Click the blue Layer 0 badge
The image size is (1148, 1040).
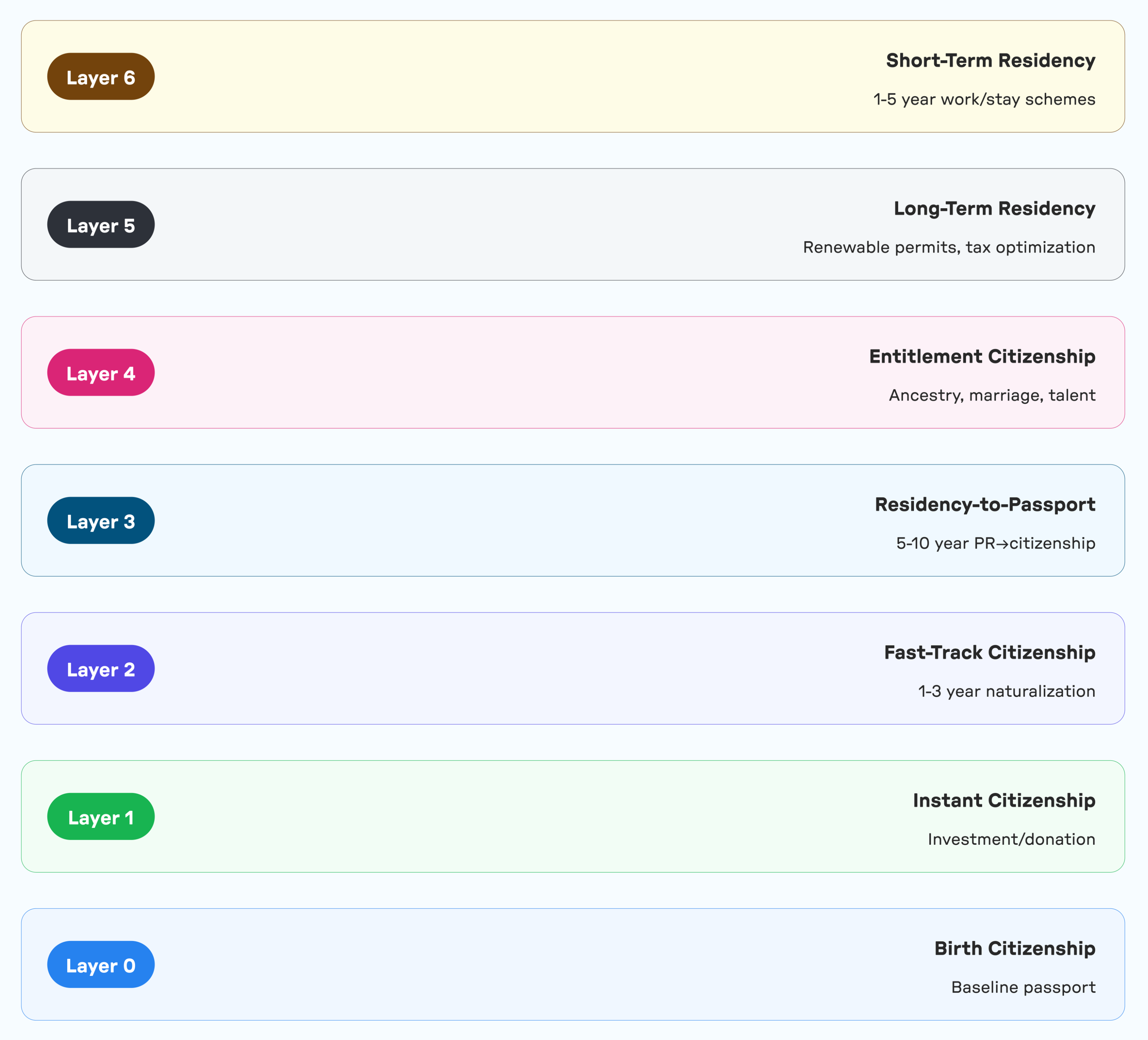click(x=101, y=965)
